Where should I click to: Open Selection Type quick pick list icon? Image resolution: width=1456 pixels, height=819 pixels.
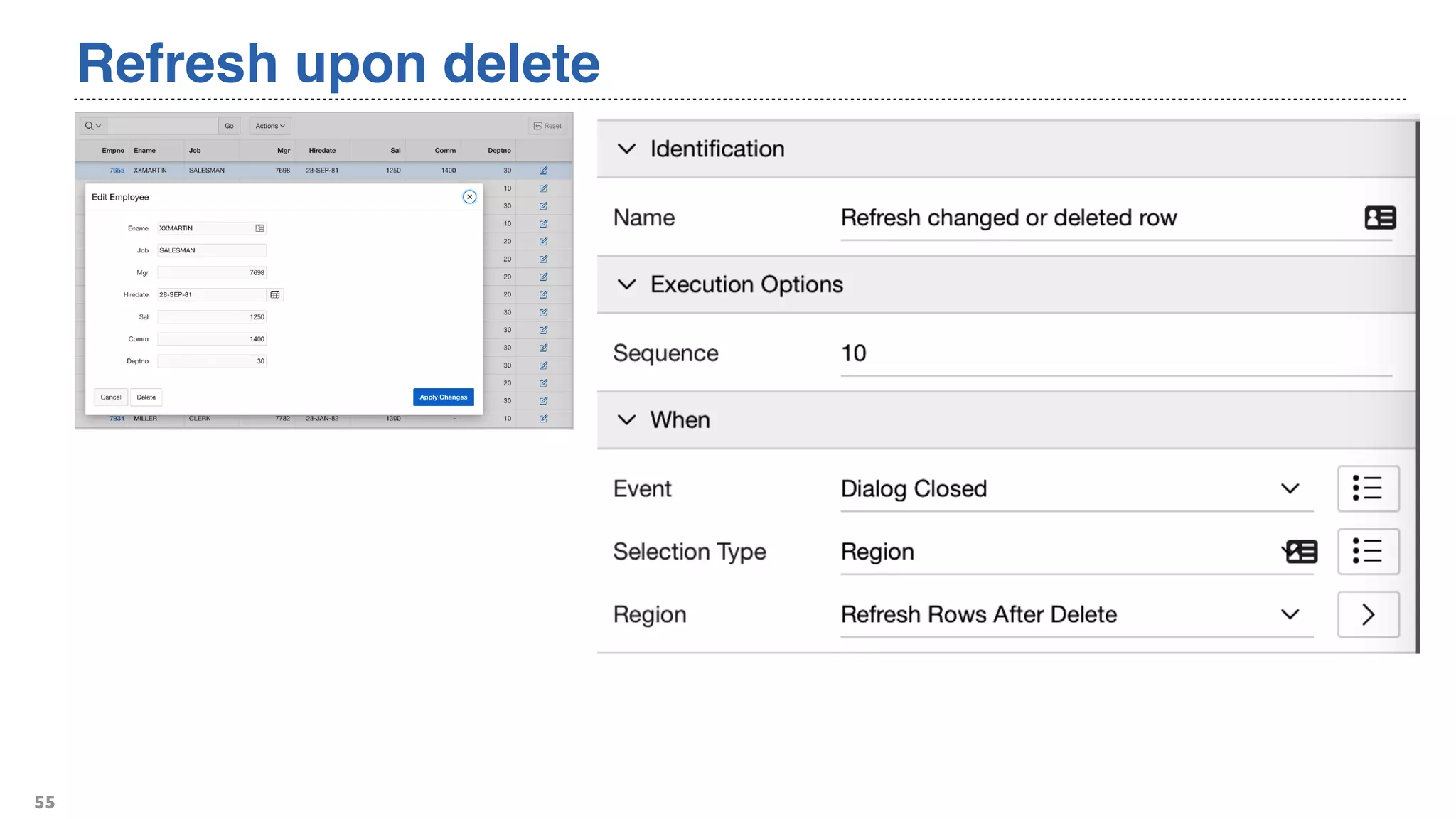(1367, 551)
